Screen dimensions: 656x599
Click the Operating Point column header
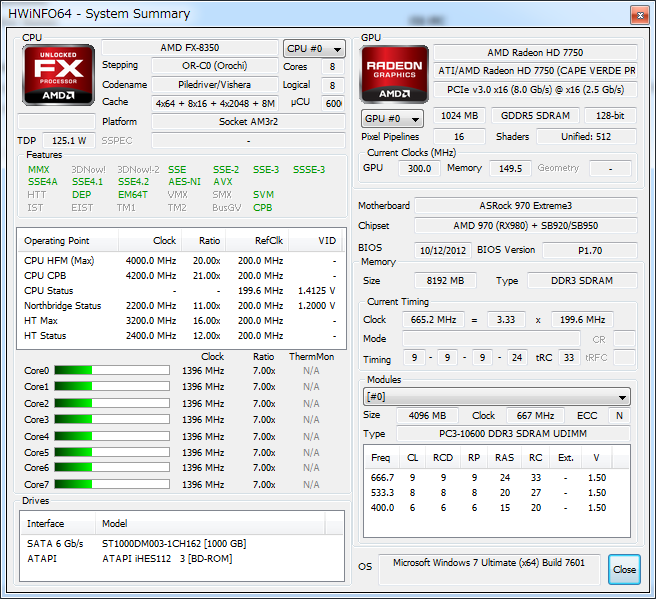(x=68, y=241)
